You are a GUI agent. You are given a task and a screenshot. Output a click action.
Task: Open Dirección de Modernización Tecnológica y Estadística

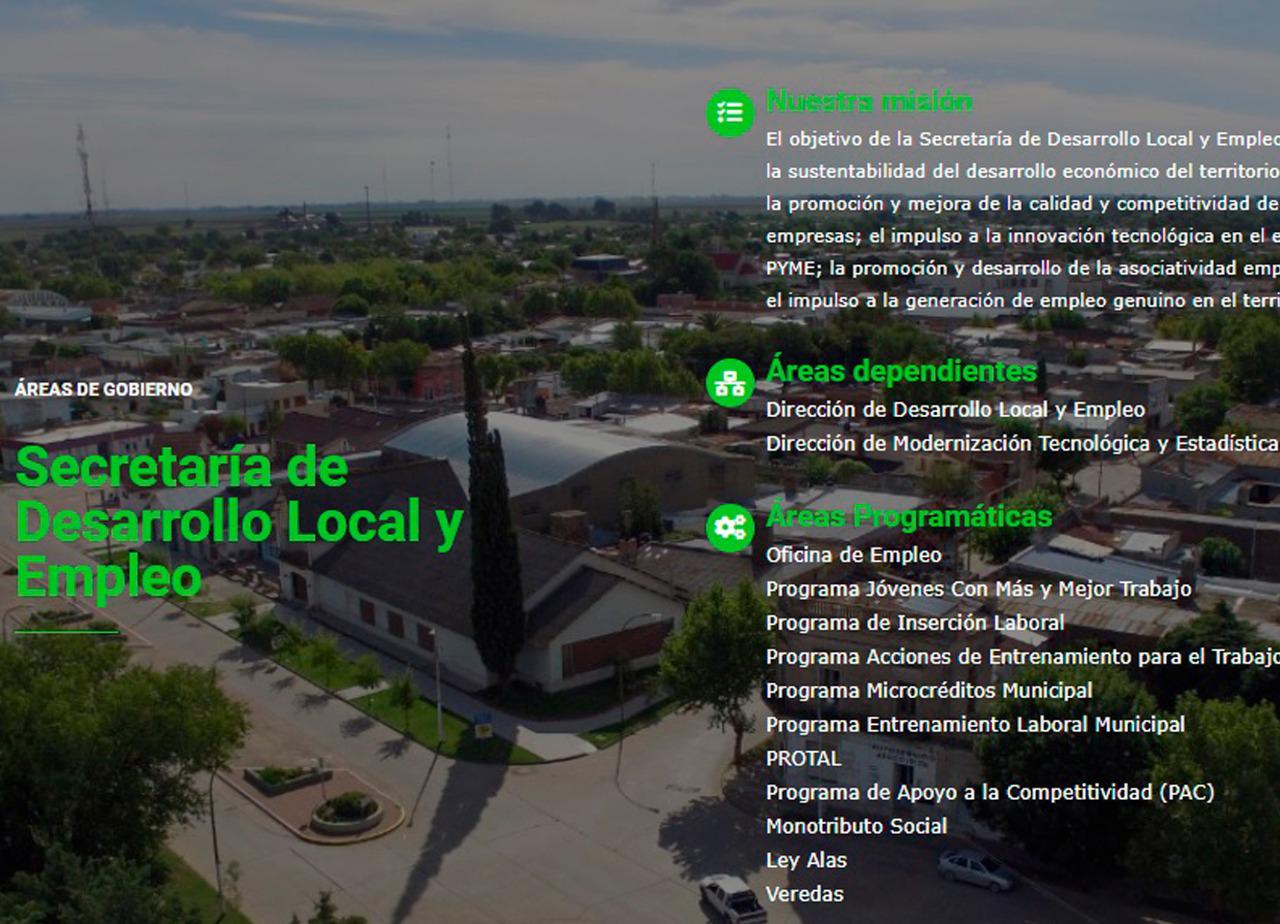click(x=1021, y=444)
